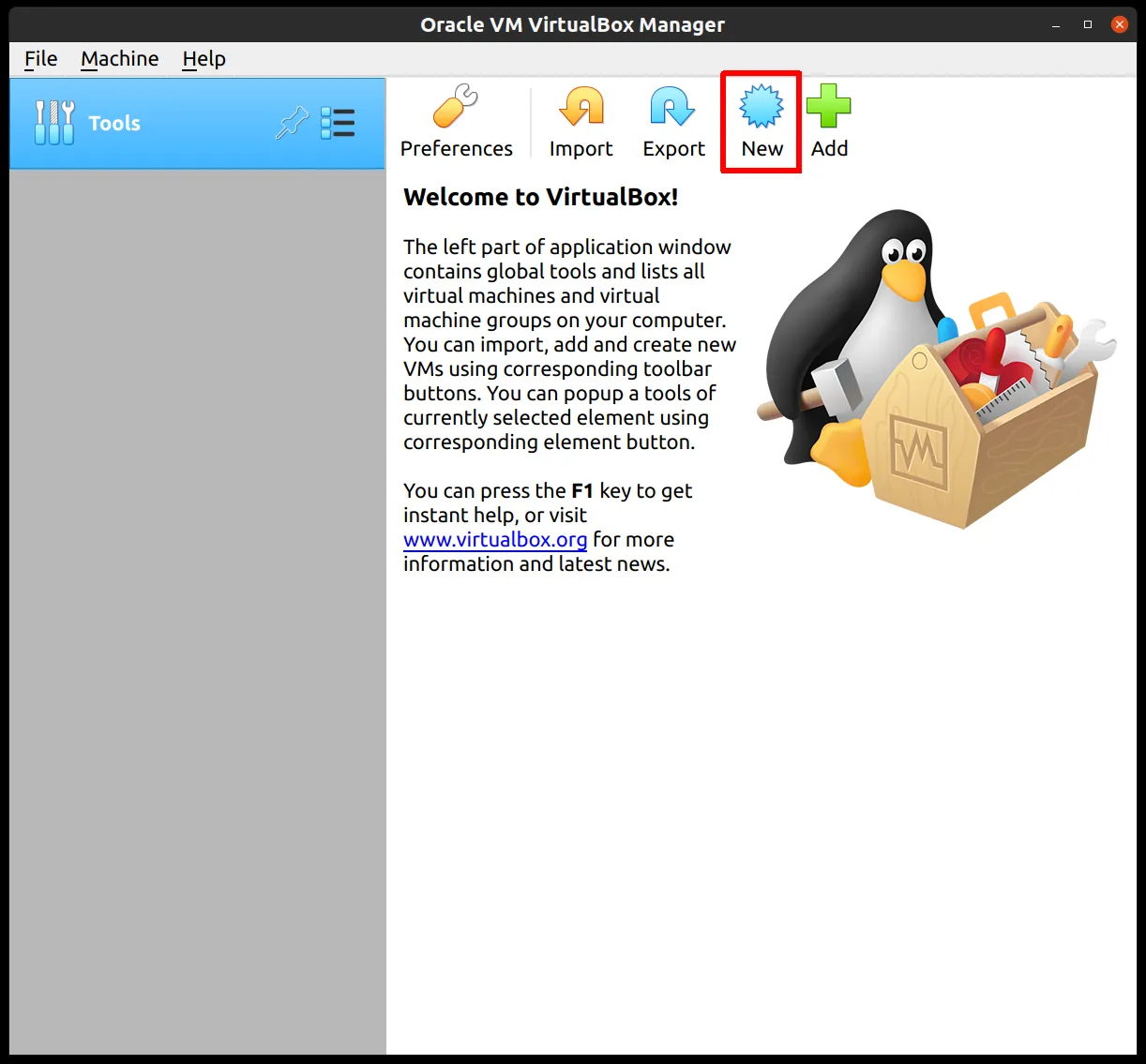This screenshot has height=1064, width=1146.
Task: Create a new VM with New icon
Action: 761,107
